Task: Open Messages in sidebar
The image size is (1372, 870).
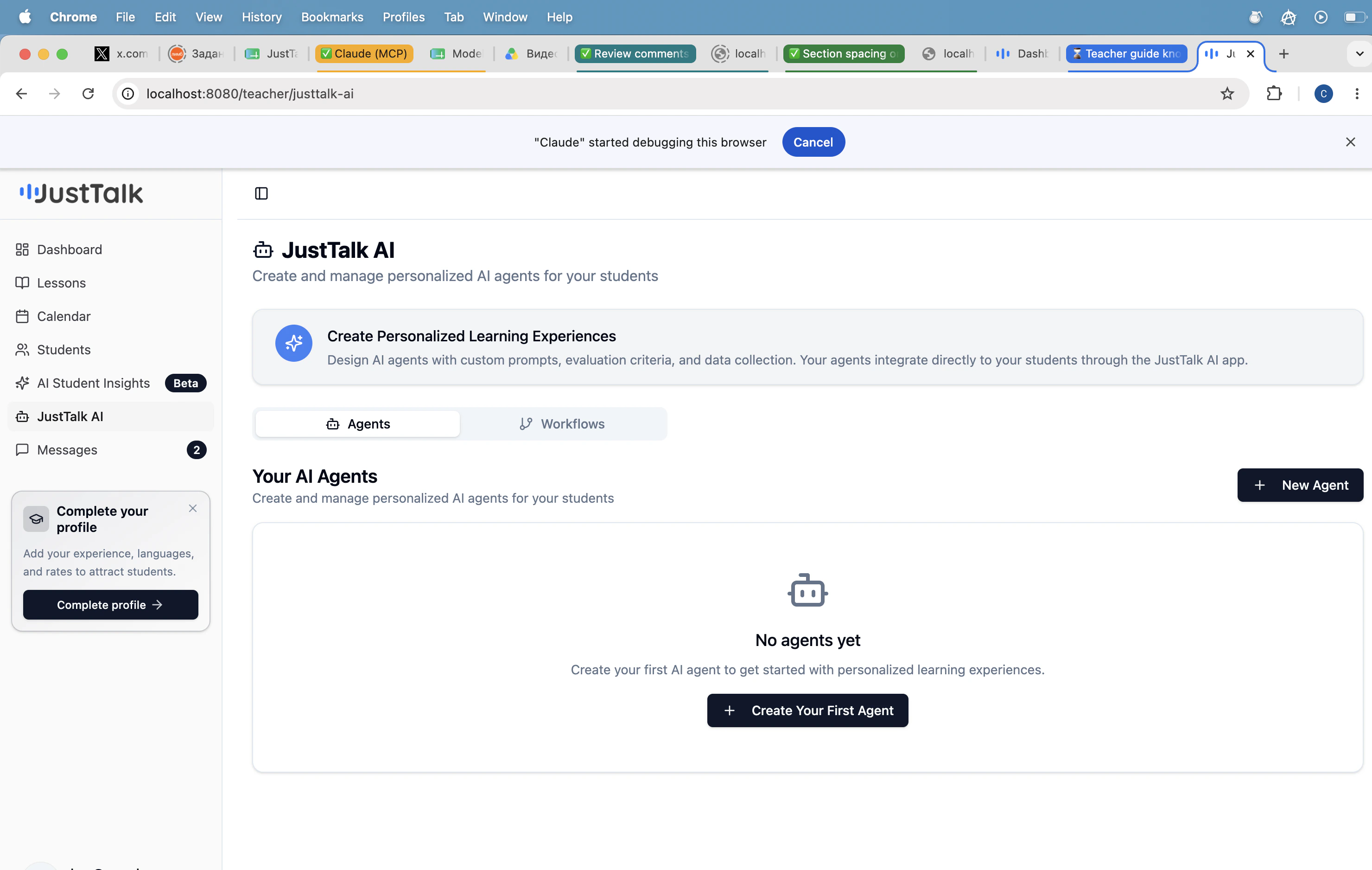Action: [67, 450]
